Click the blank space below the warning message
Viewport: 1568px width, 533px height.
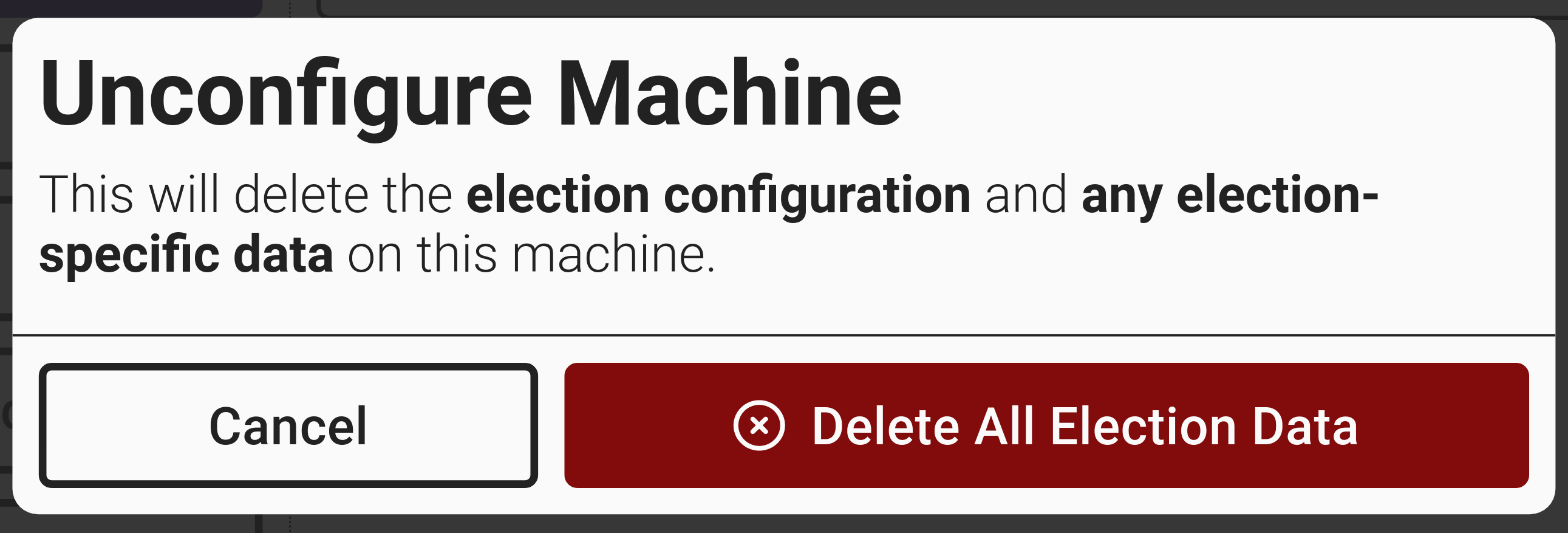[784, 304]
